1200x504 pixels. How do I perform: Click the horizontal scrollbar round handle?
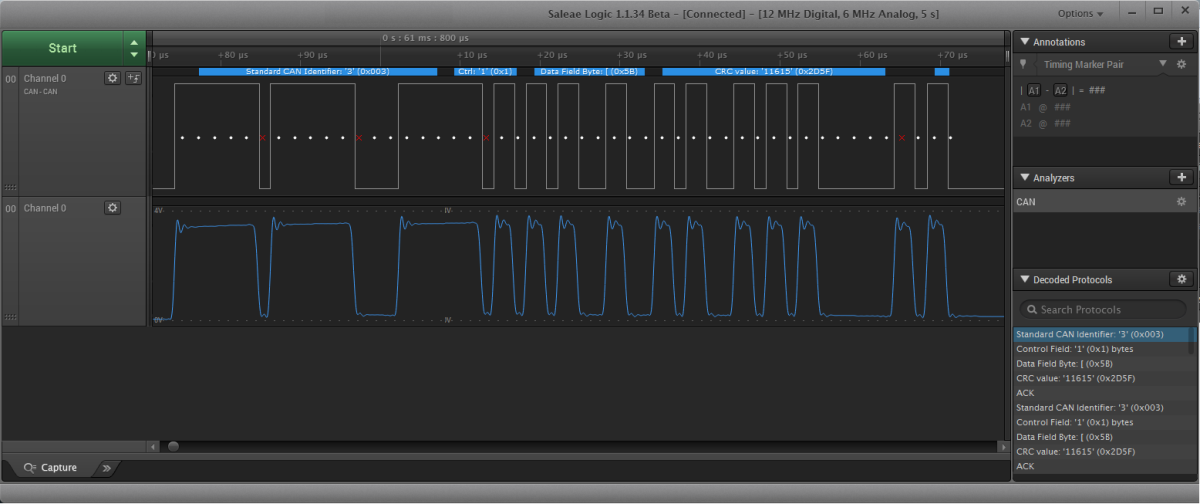pyautogui.click(x=173, y=446)
